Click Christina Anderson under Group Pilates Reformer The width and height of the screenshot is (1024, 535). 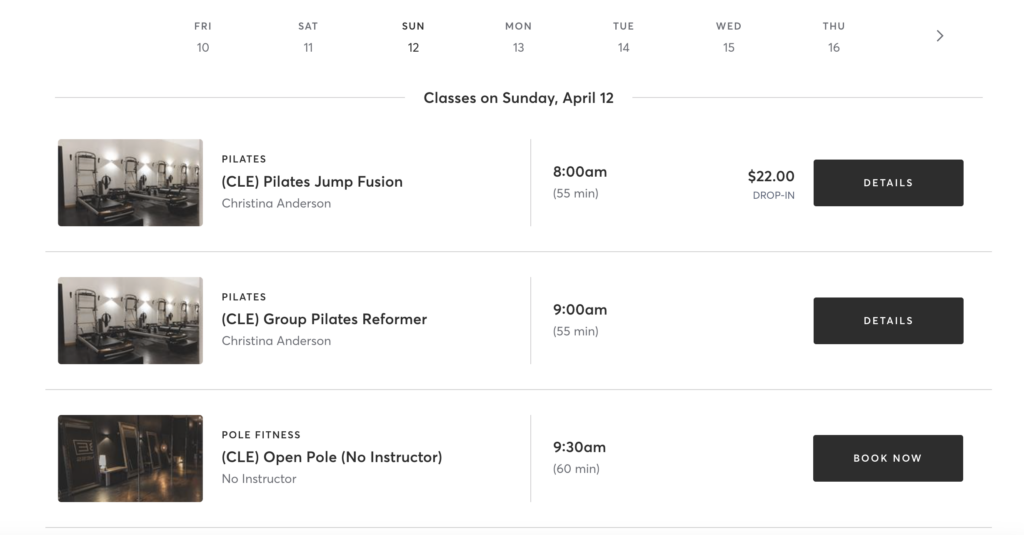pyautogui.click(x=276, y=342)
